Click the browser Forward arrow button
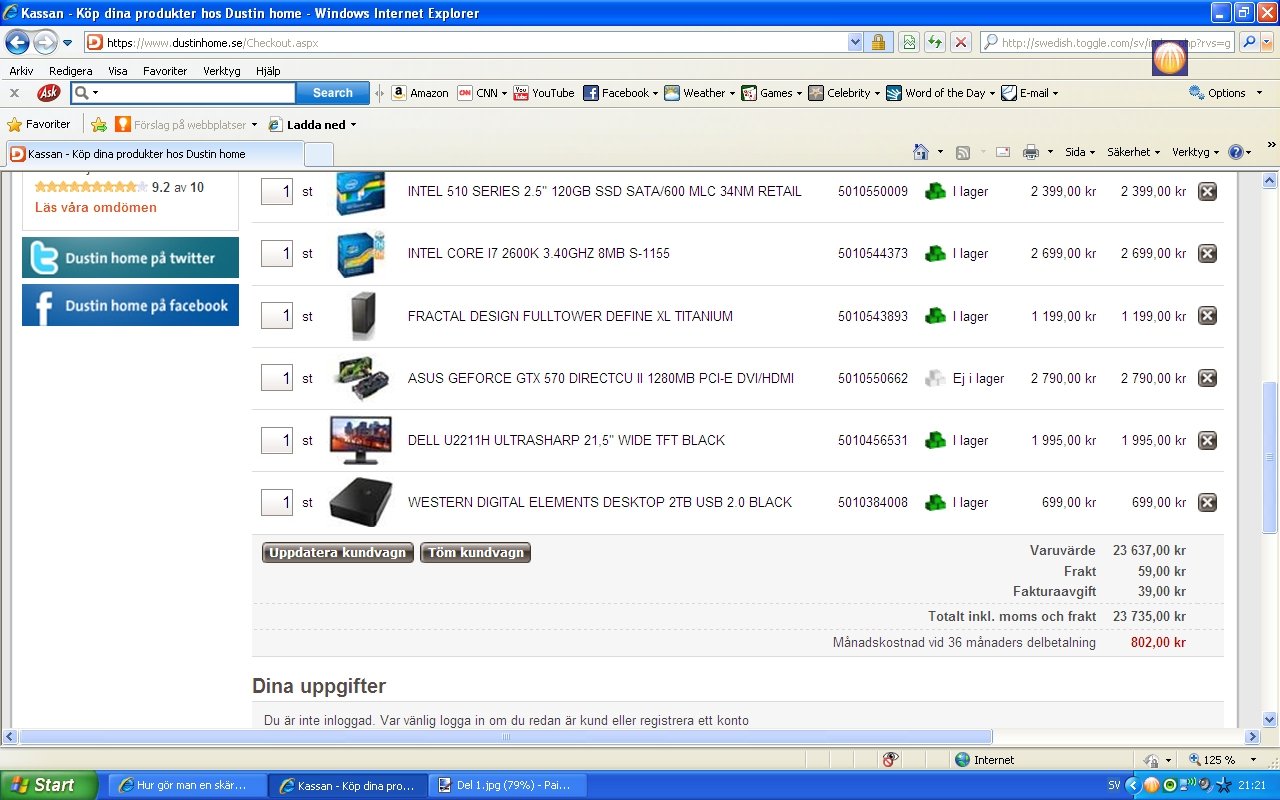1280x800 pixels. (x=44, y=42)
